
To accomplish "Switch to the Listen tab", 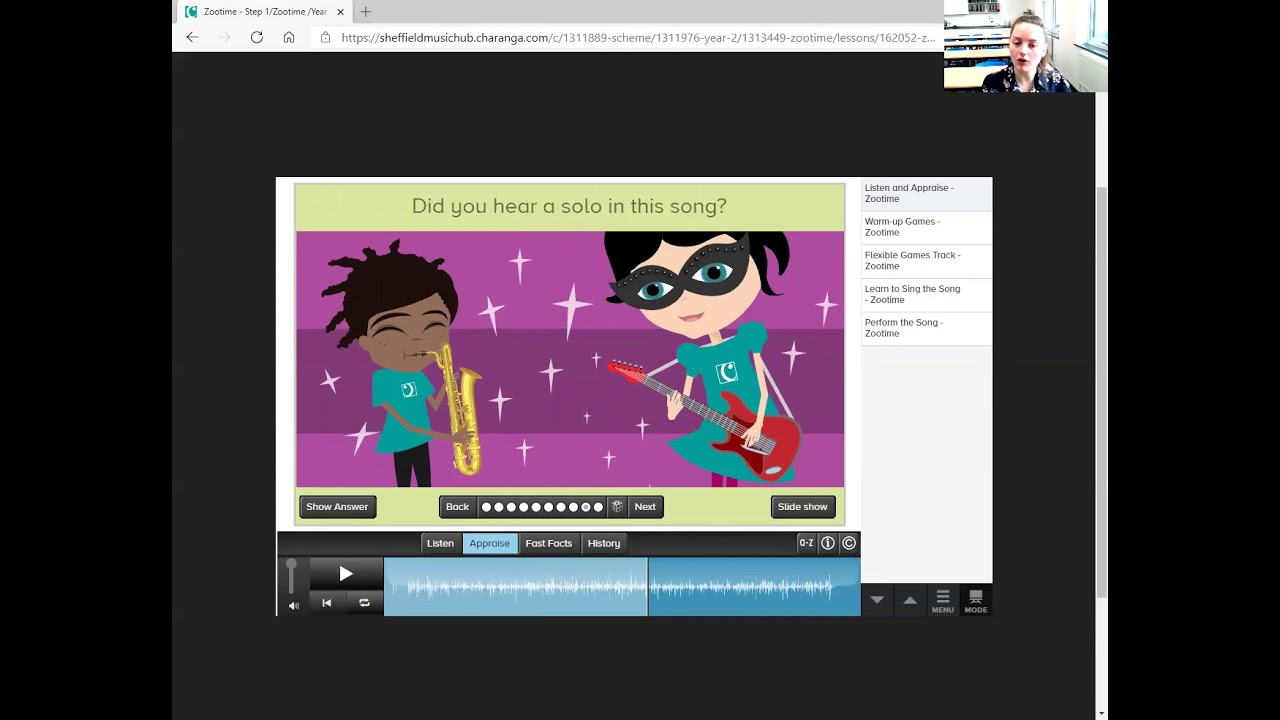I will click(440, 543).
